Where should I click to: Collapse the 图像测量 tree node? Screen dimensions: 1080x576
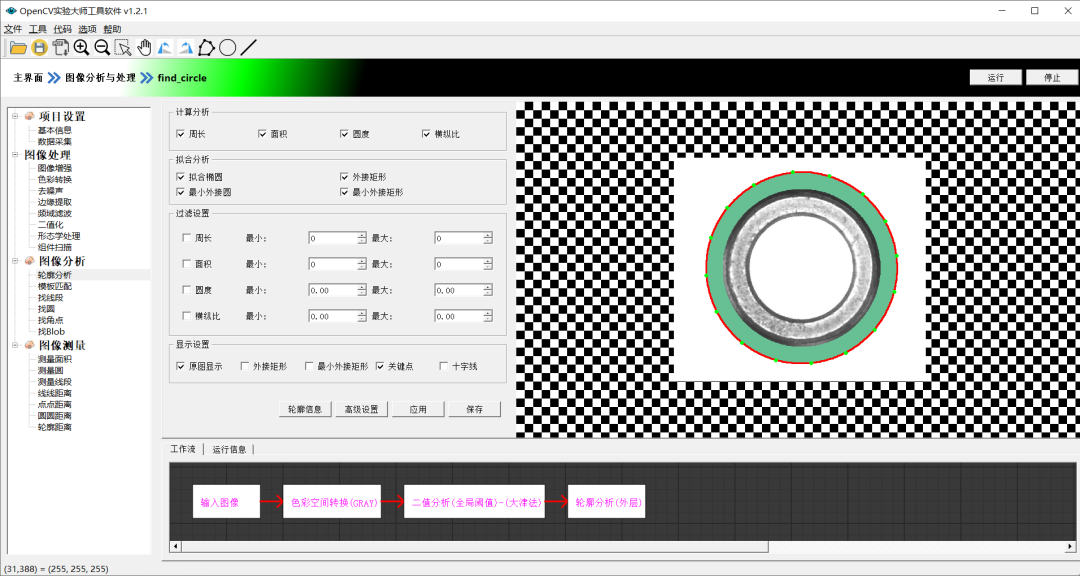(15, 345)
